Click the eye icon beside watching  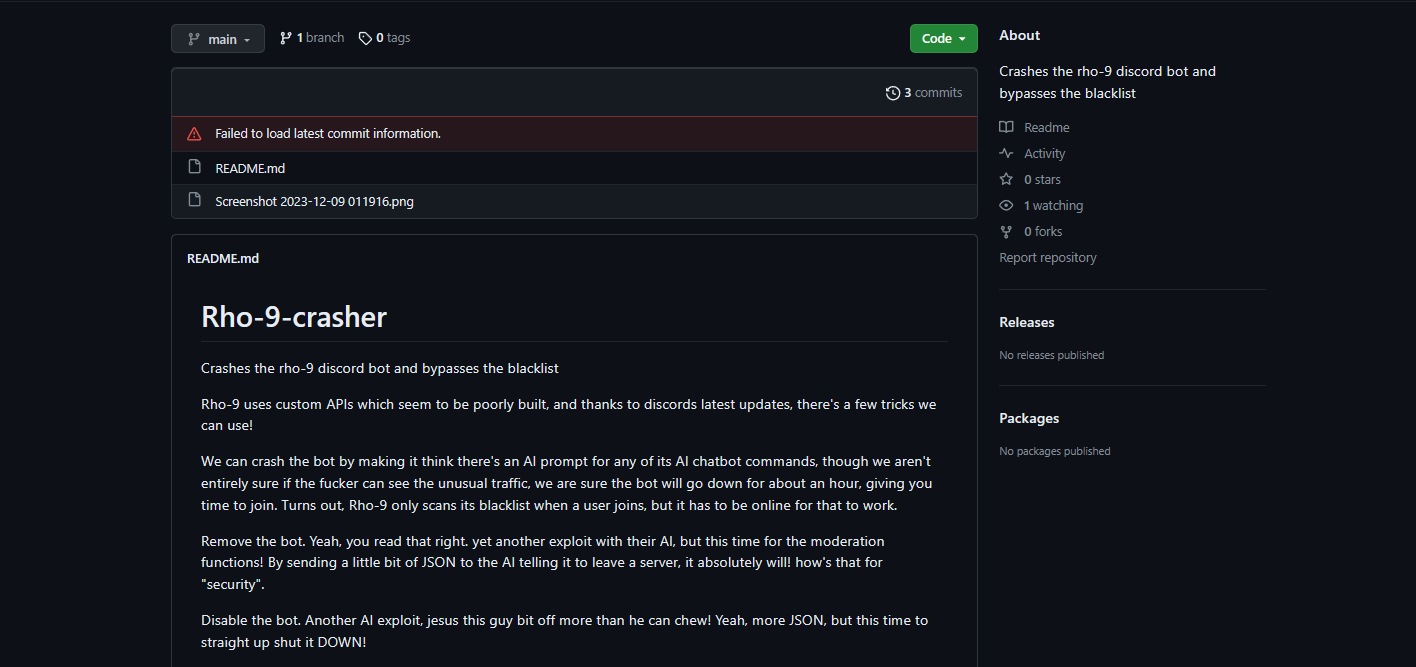coord(1006,206)
